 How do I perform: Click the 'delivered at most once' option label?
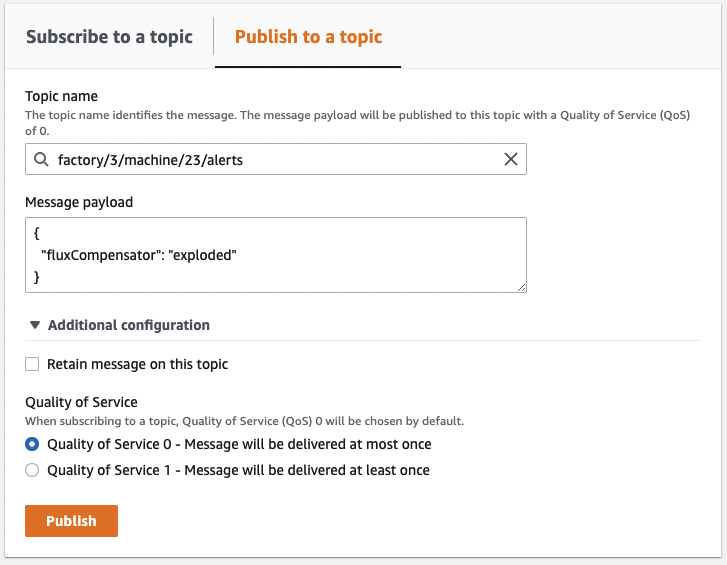click(239, 444)
